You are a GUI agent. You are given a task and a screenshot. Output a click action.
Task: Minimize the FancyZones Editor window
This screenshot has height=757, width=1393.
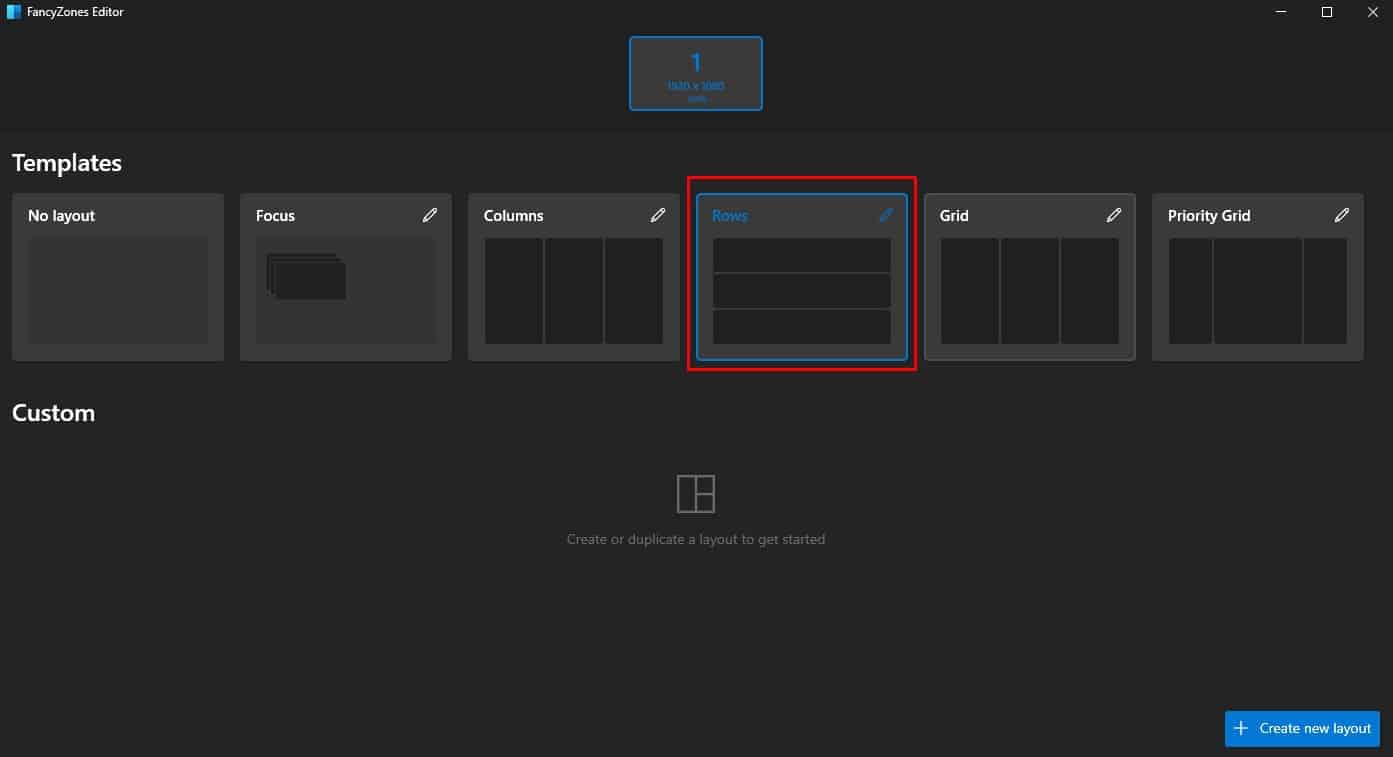coord(1282,12)
